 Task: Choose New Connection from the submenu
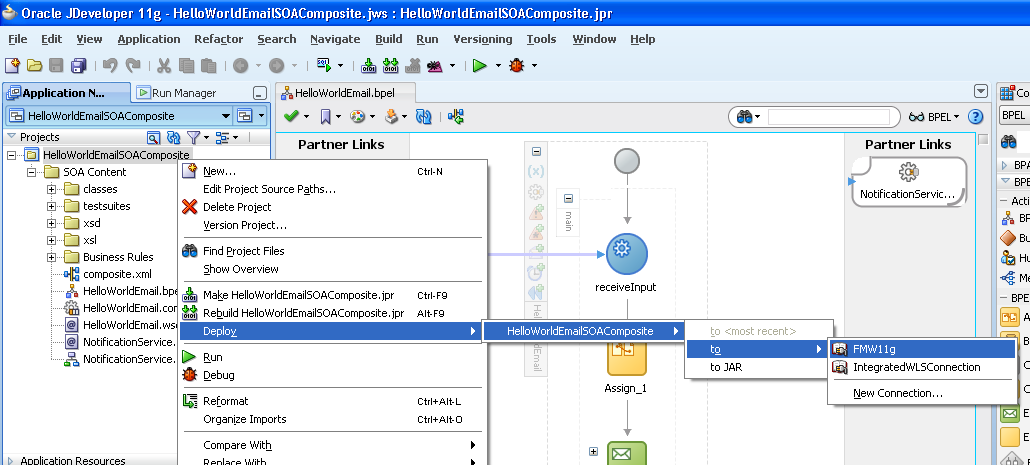coord(897,393)
